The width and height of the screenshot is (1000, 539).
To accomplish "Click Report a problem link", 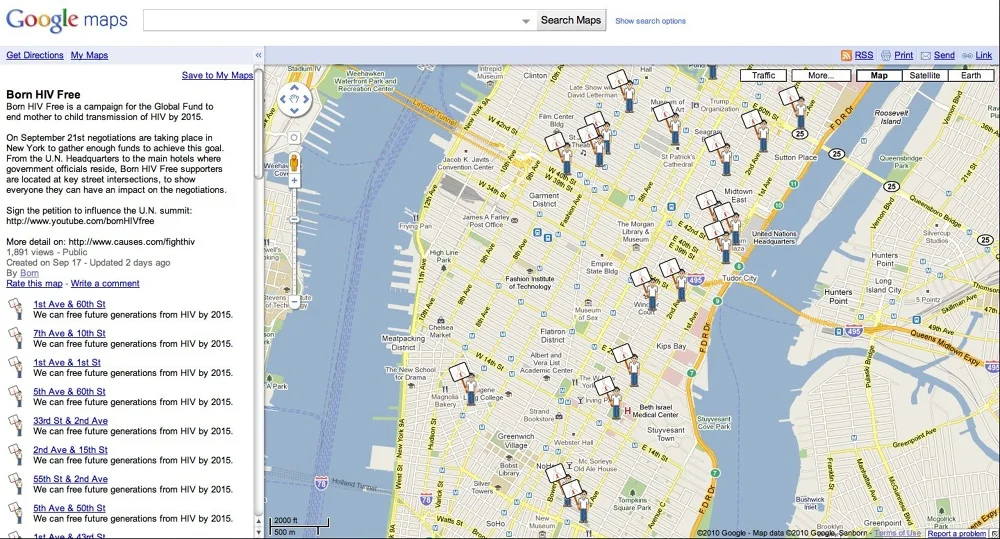I will click(957, 534).
